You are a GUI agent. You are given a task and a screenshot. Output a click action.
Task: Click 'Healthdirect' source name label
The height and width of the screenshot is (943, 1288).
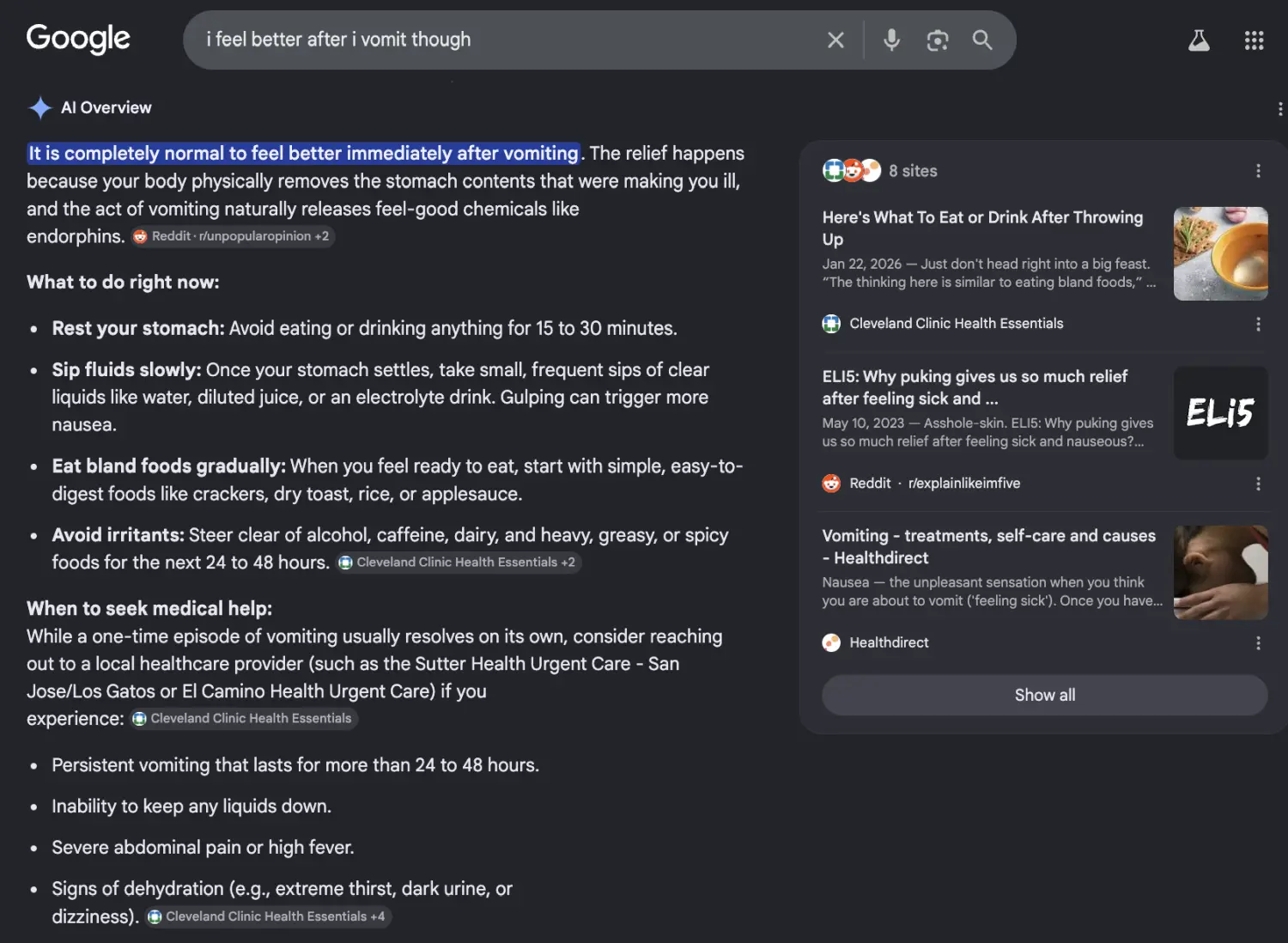pos(889,642)
